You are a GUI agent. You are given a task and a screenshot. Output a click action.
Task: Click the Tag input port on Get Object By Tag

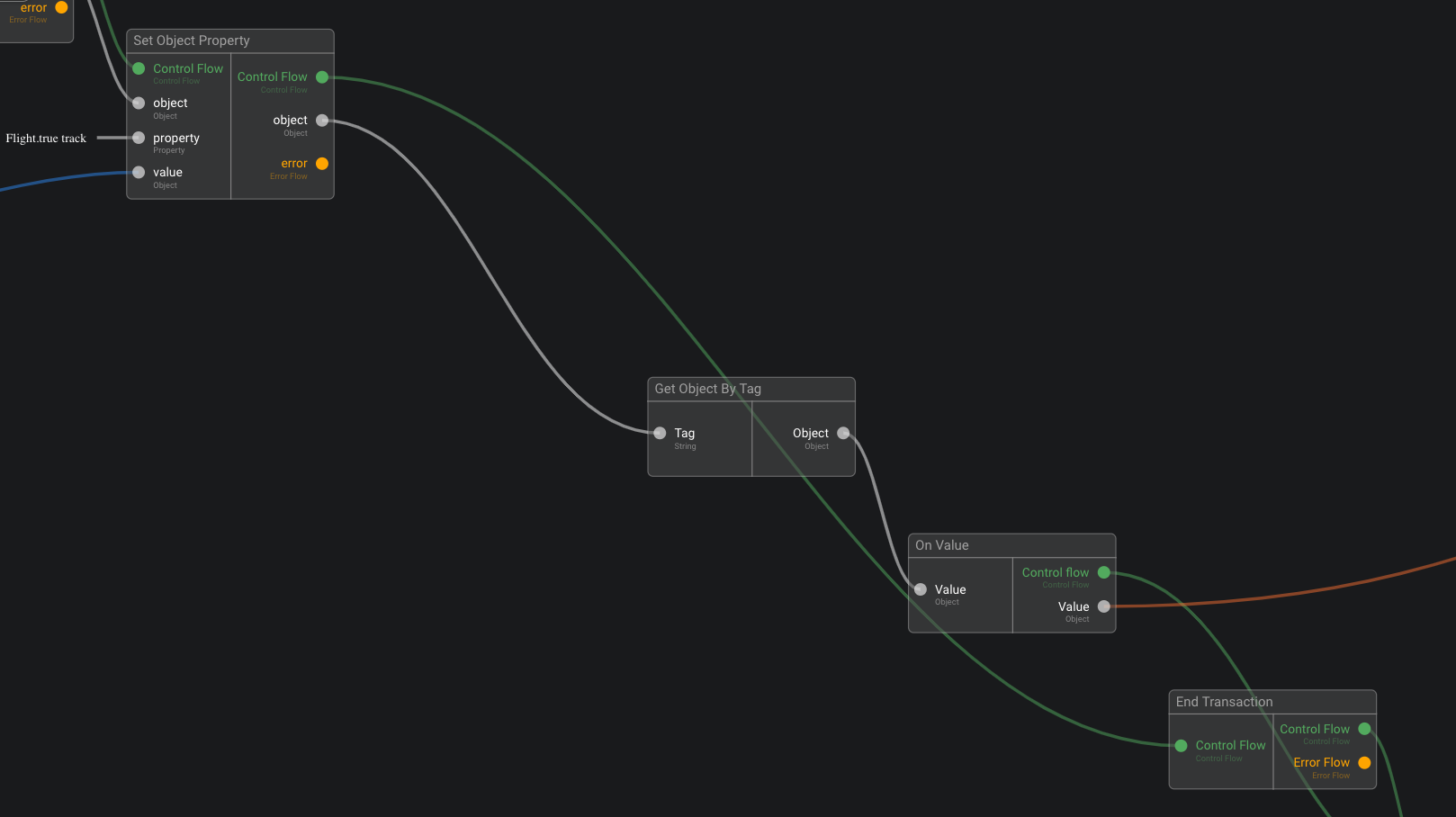[660, 433]
